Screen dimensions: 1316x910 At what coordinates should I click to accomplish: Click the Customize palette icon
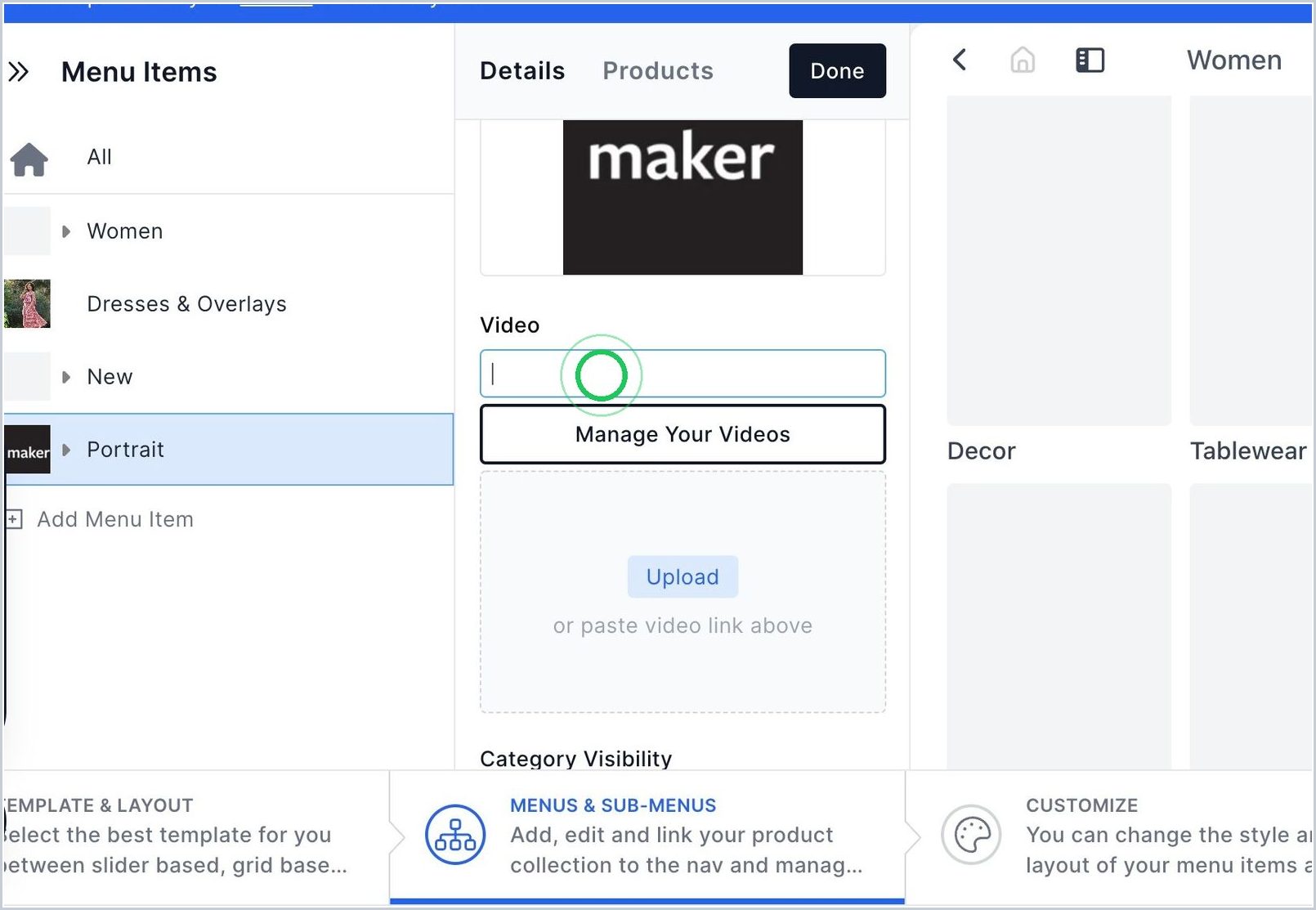(x=972, y=835)
